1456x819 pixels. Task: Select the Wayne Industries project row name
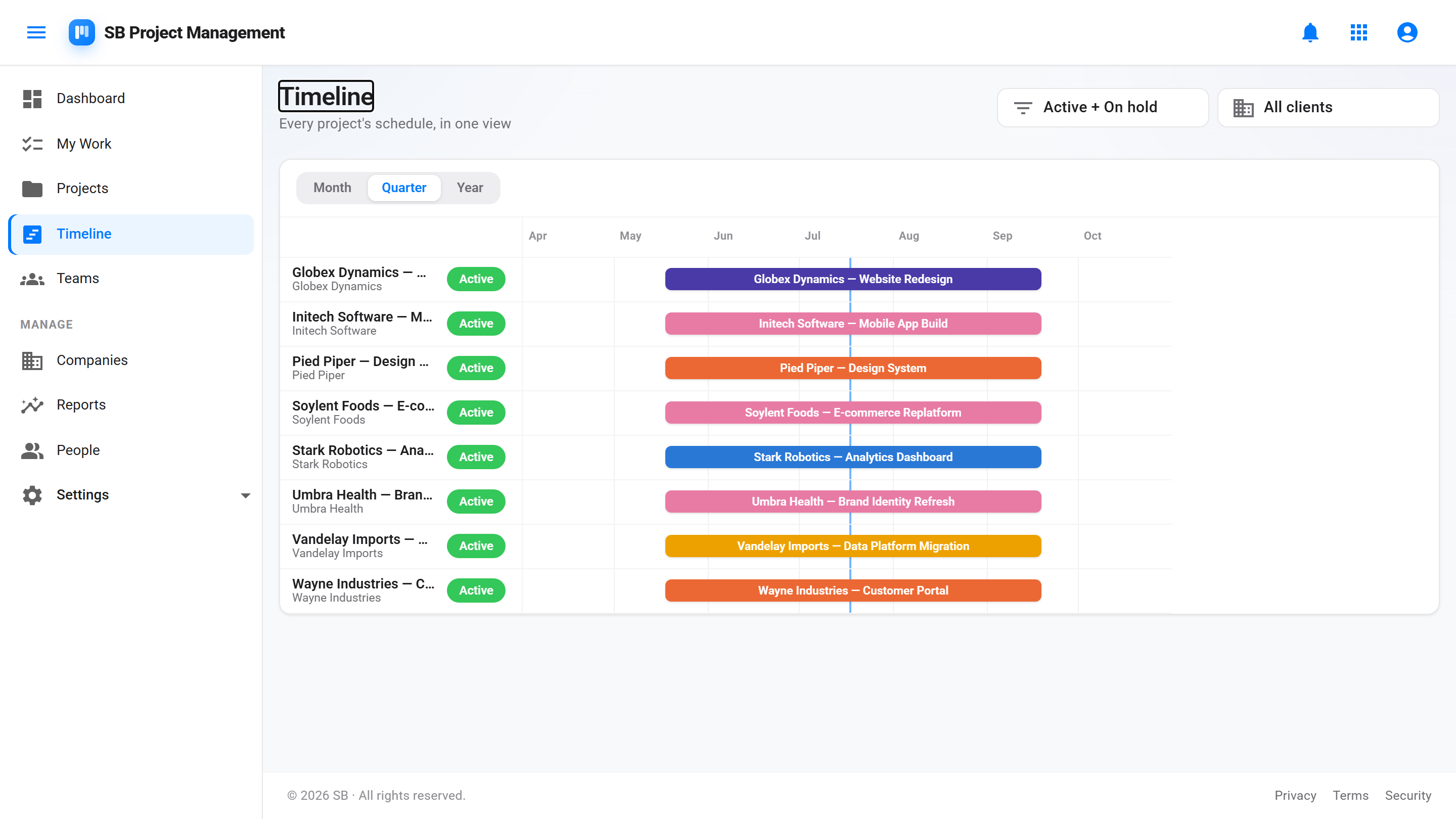click(x=363, y=584)
